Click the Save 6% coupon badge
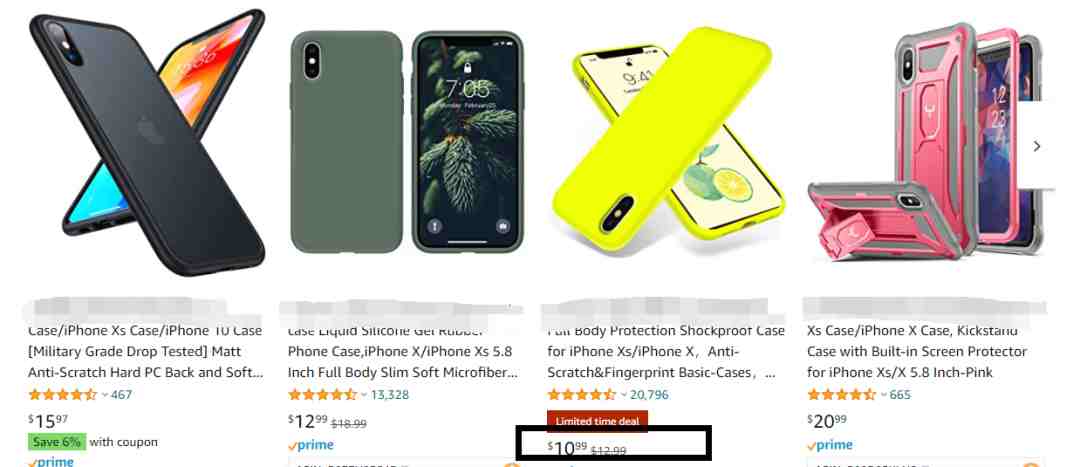Viewport: 1080px width, 467px height. tap(57, 442)
